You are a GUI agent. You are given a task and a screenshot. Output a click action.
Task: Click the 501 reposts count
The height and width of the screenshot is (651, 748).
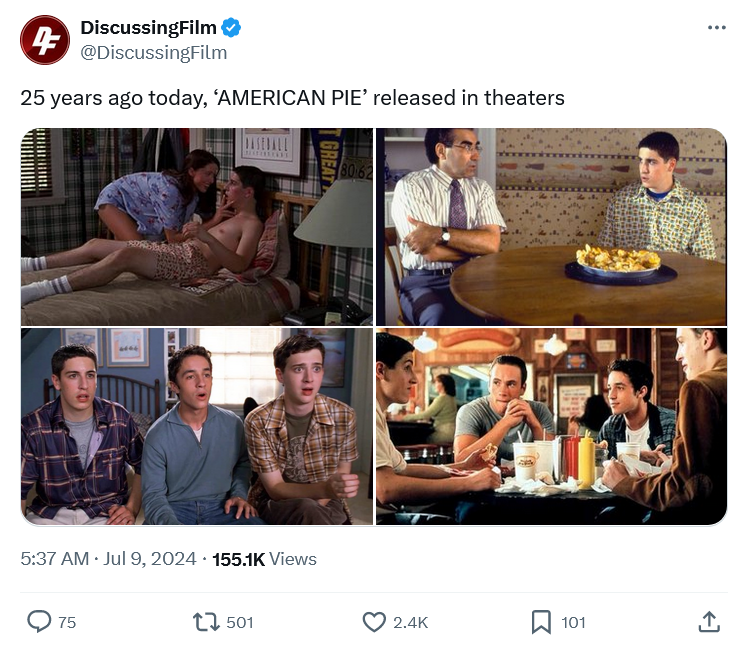[239, 622]
